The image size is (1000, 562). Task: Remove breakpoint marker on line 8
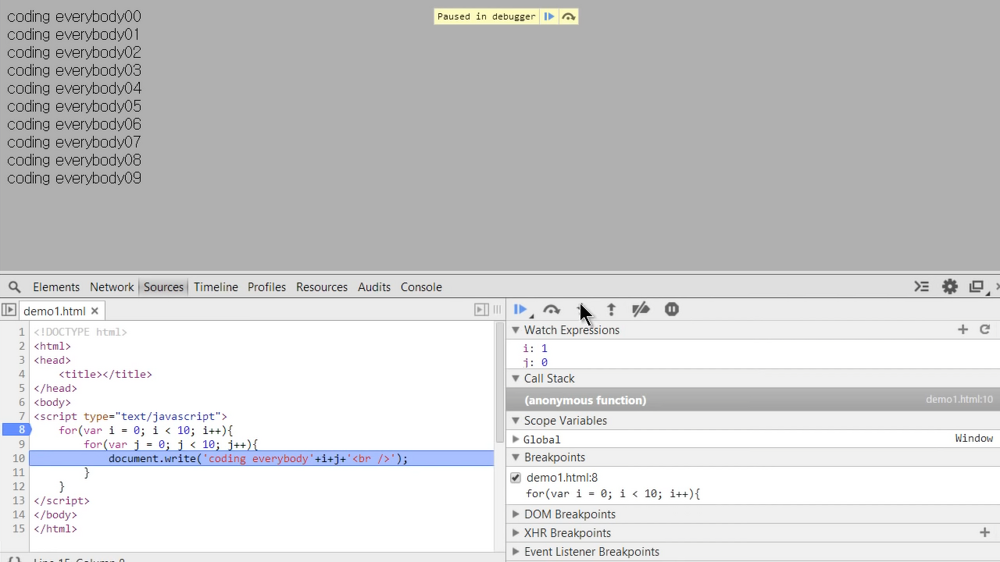coord(15,430)
